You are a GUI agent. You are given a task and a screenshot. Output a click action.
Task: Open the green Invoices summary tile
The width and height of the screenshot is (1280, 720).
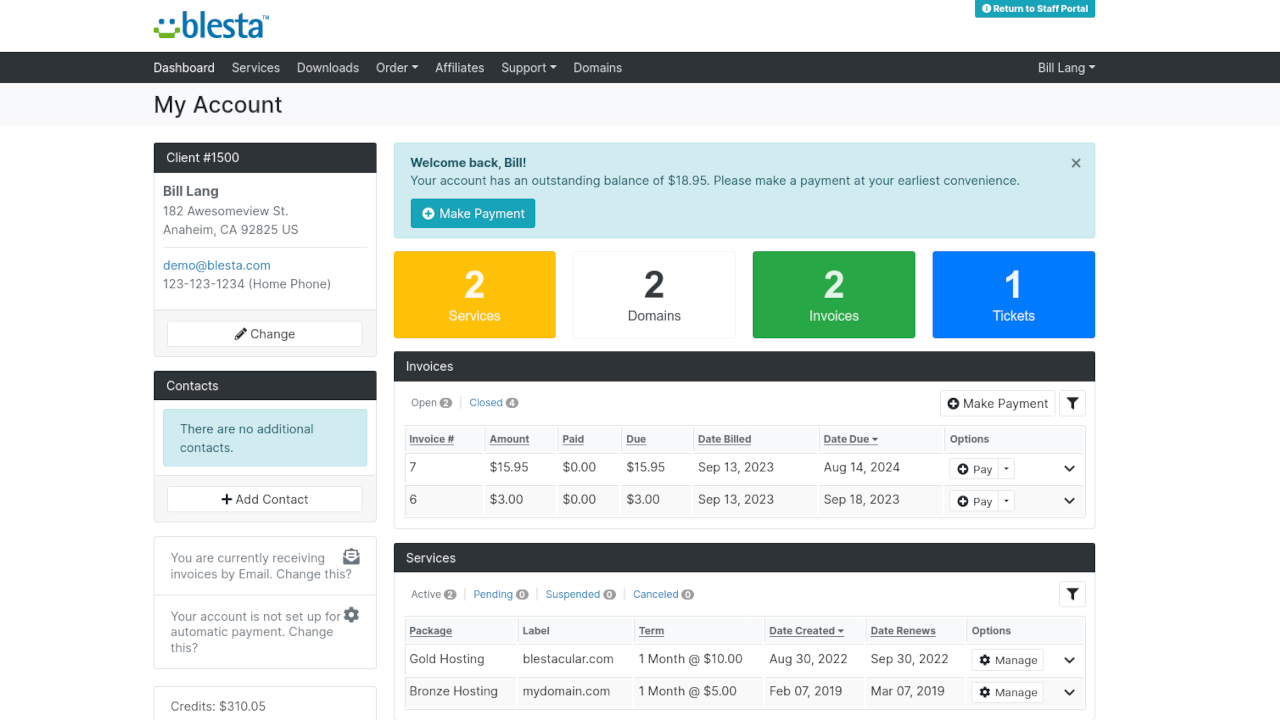click(833, 295)
